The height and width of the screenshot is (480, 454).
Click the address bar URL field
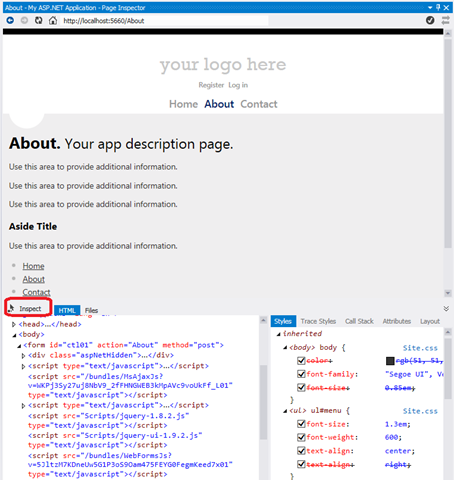point(165,21)
